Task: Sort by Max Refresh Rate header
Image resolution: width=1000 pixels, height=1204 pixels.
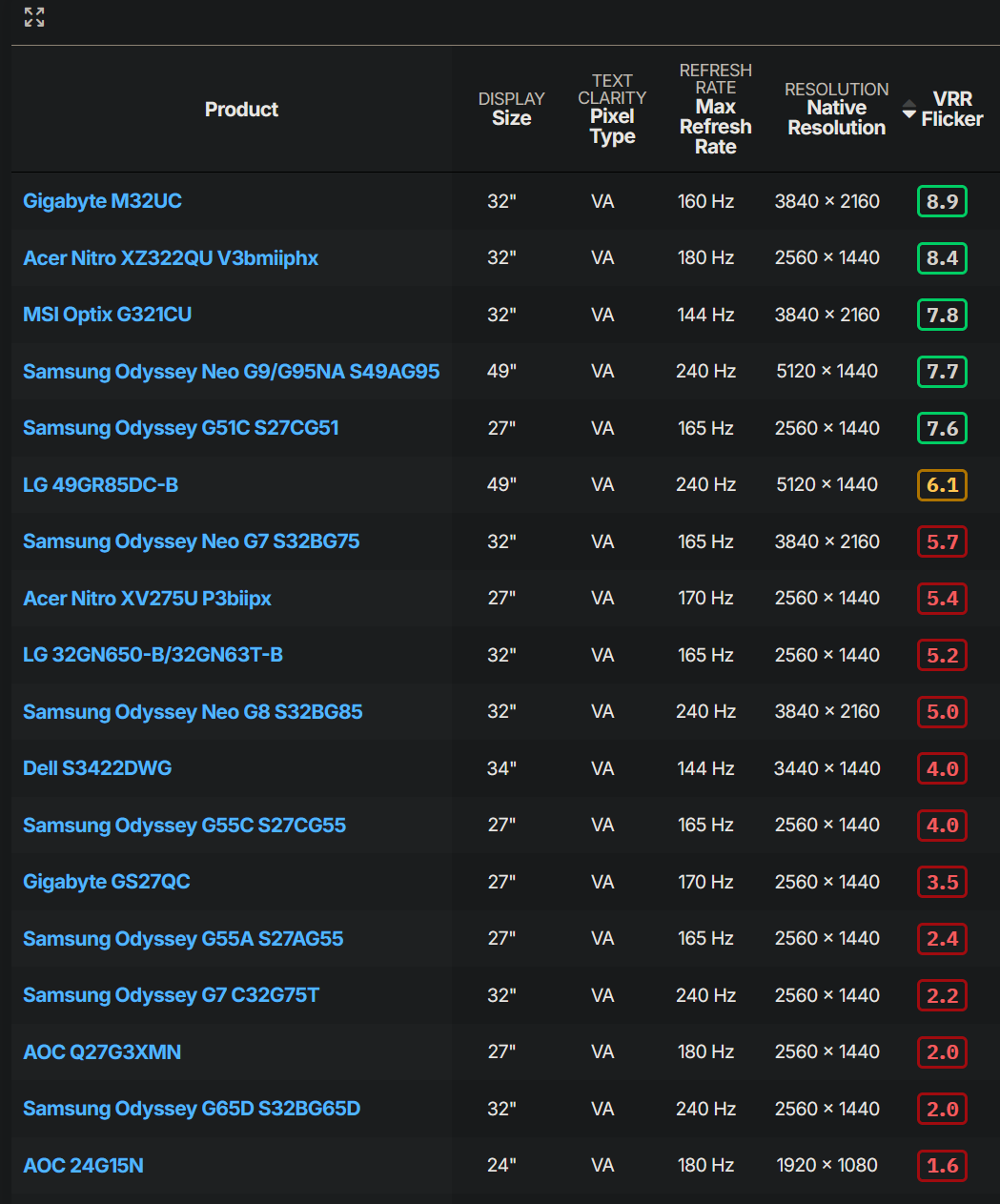Action: click(x=716, y=109)
